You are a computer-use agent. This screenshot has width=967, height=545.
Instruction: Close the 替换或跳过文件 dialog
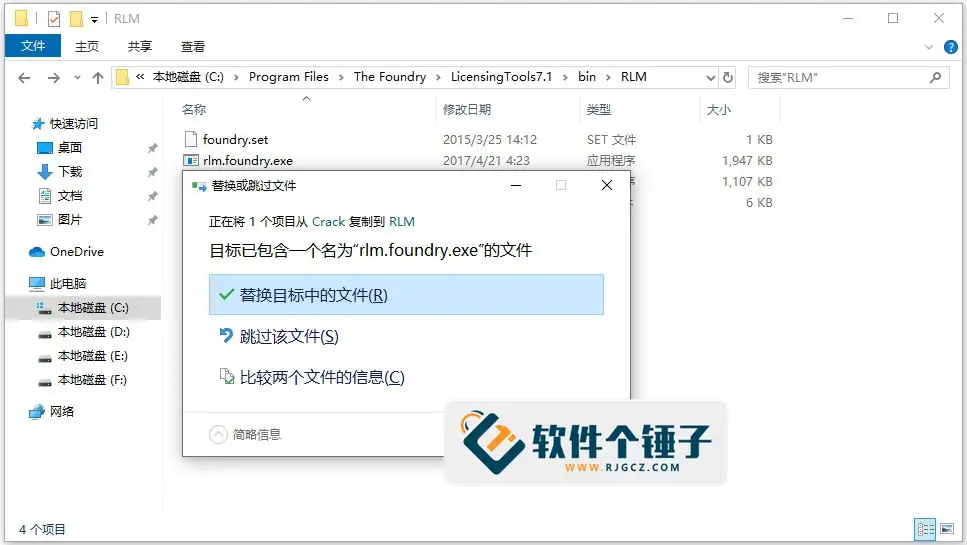tap(607, 185)
